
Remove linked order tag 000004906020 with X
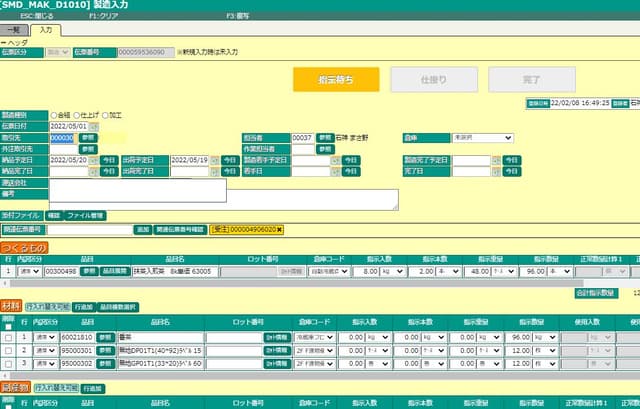tap(279, 230)
